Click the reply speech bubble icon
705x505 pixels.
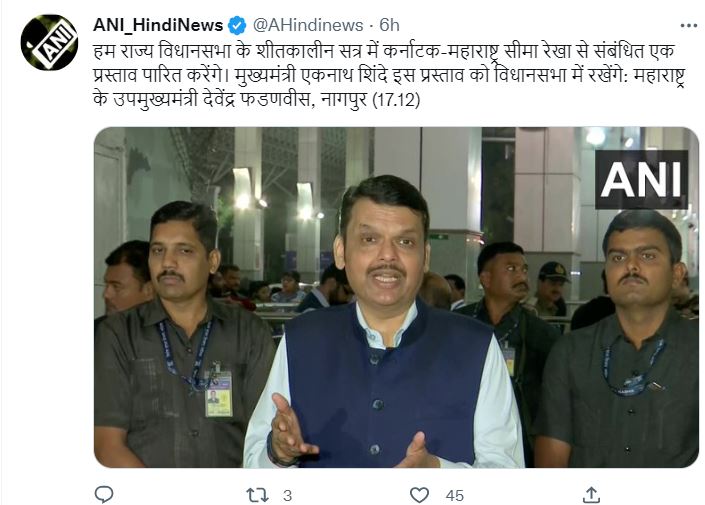click(x=104, y=495)
